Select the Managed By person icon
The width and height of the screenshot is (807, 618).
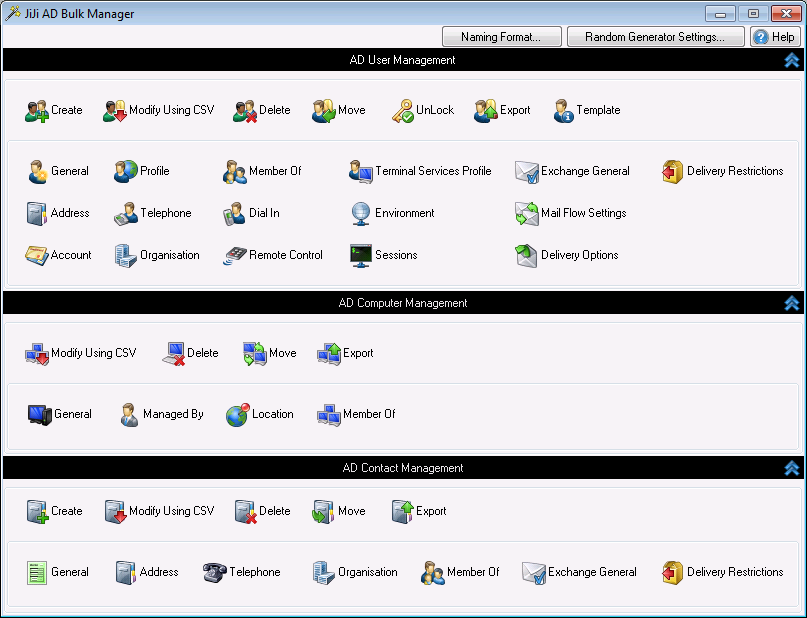tap(129, 415)
